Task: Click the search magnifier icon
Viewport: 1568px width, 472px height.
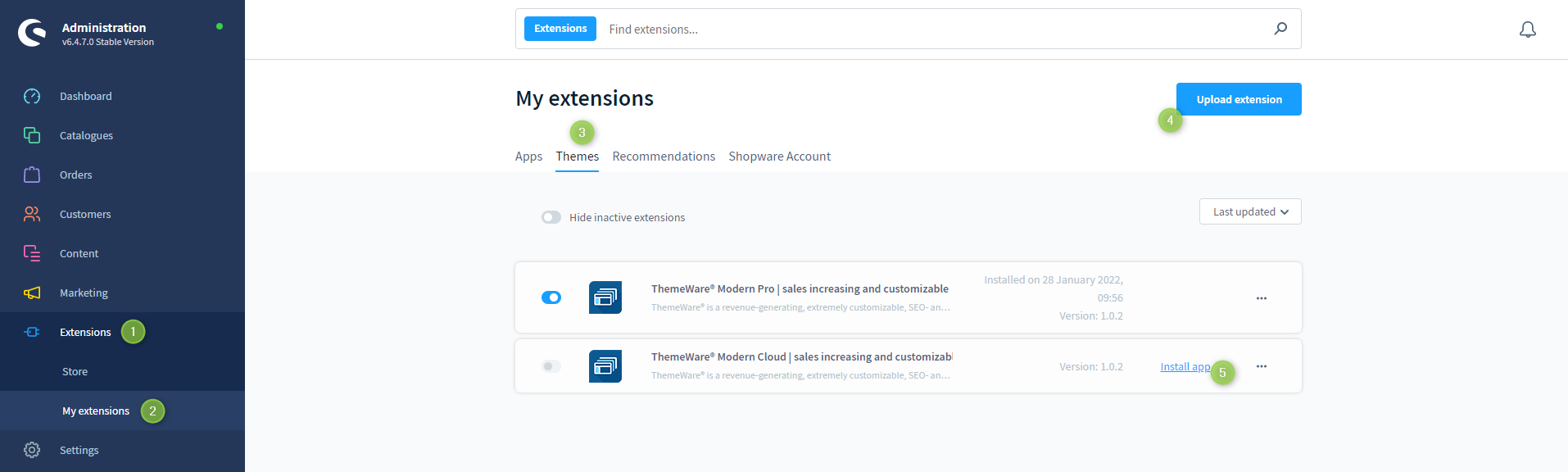Action: 1280,29
